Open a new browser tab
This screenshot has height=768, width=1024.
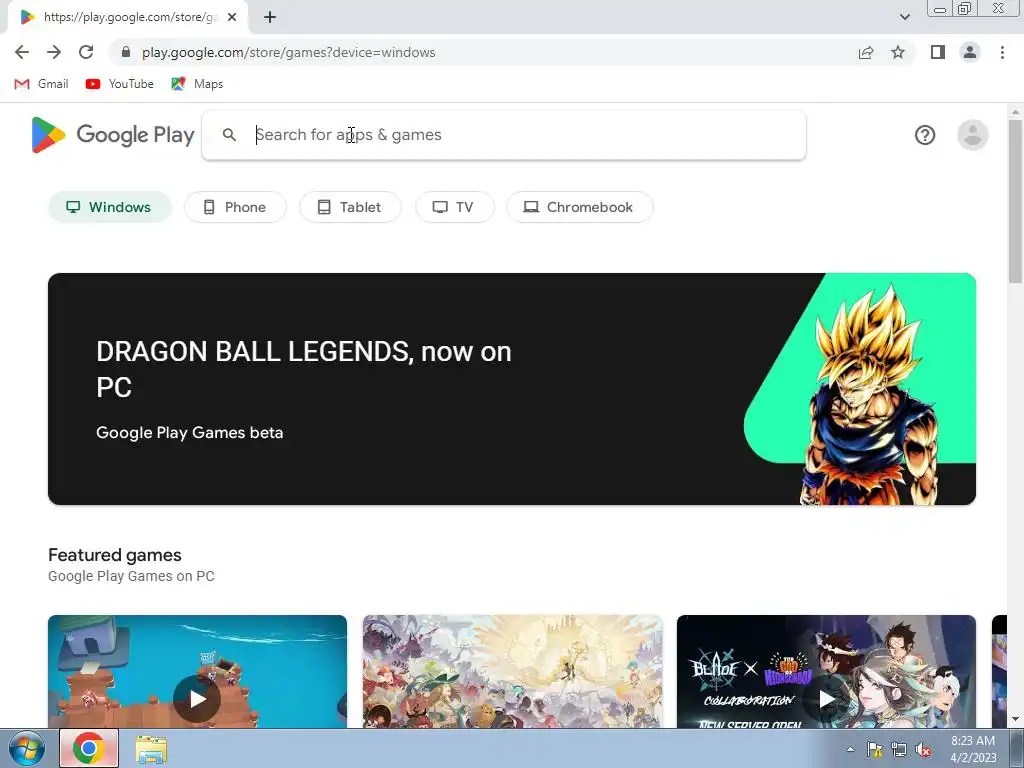(x=270, y=17)
